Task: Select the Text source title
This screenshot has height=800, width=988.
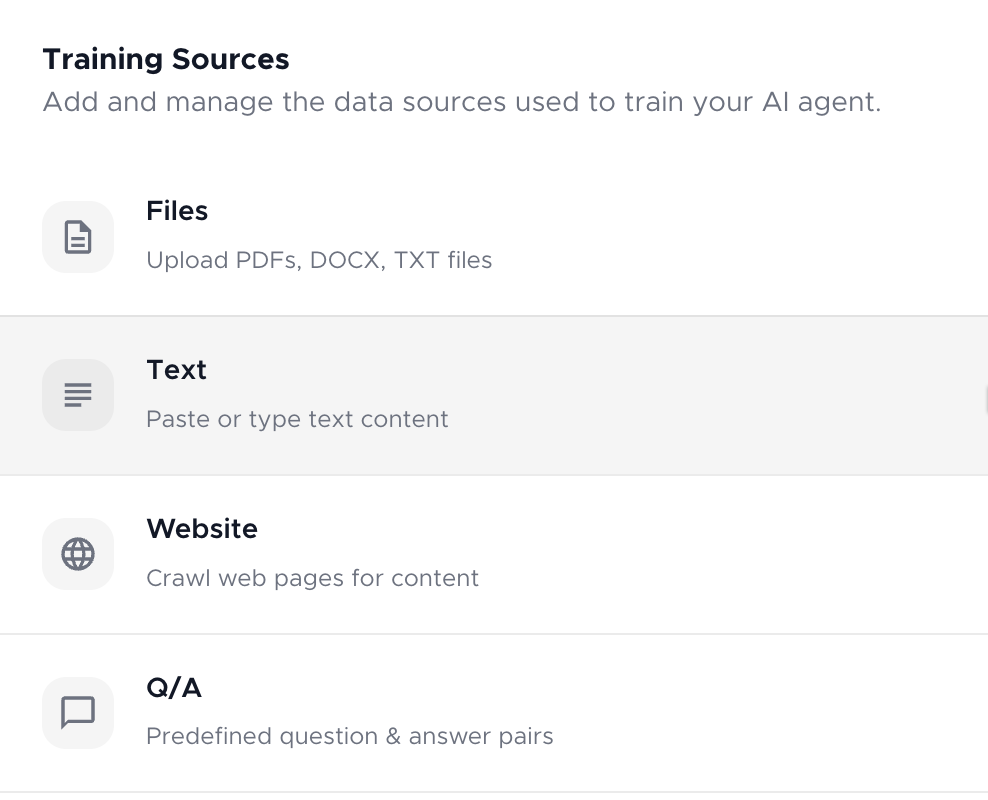Action: point(176,370)
